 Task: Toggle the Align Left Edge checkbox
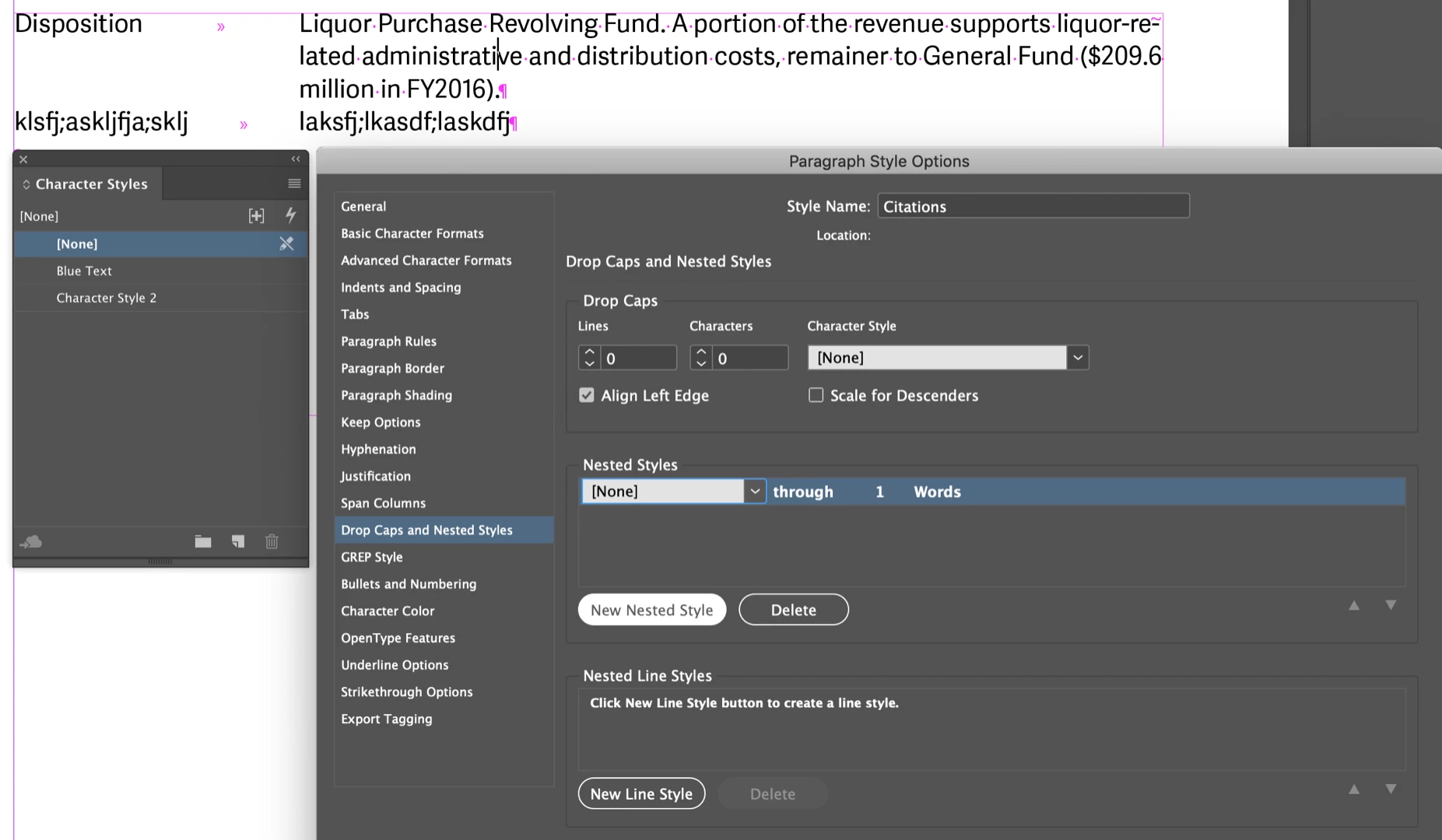point(587,395)
